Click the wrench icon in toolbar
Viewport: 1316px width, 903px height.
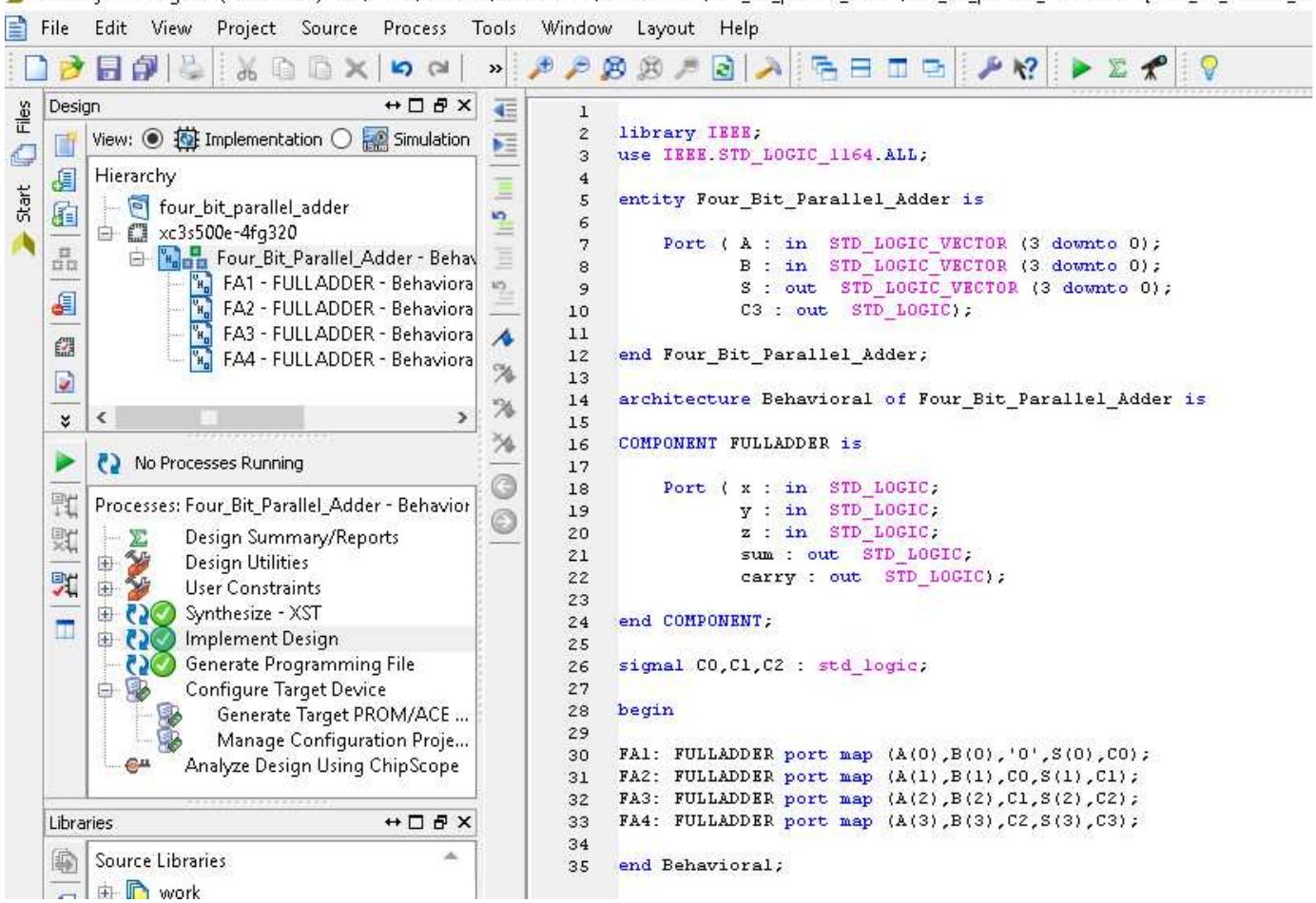point(991,67)
